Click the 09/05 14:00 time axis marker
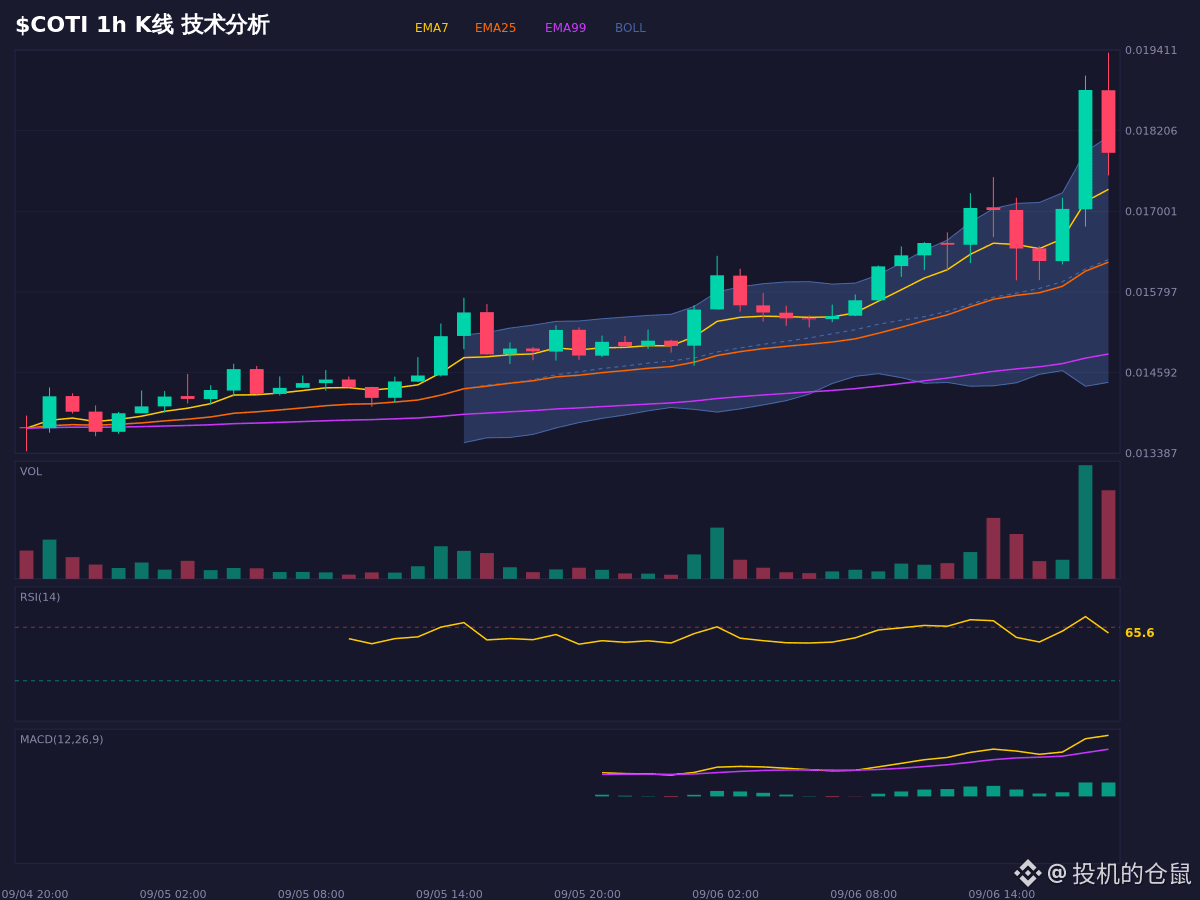Viewport: 1200px width, 900px height. (449, 894)
